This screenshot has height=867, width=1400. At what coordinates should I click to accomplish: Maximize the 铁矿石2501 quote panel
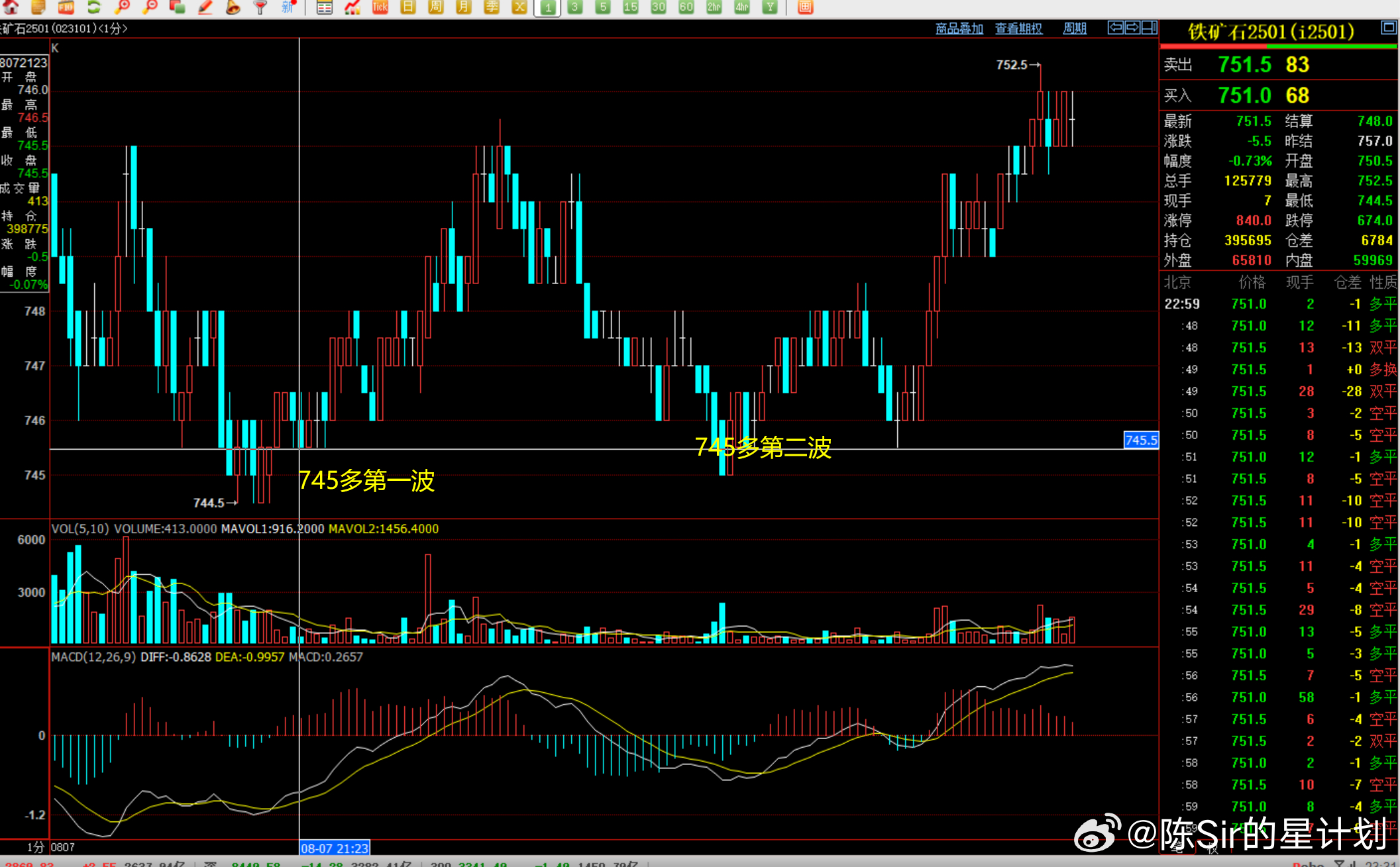1388,28
